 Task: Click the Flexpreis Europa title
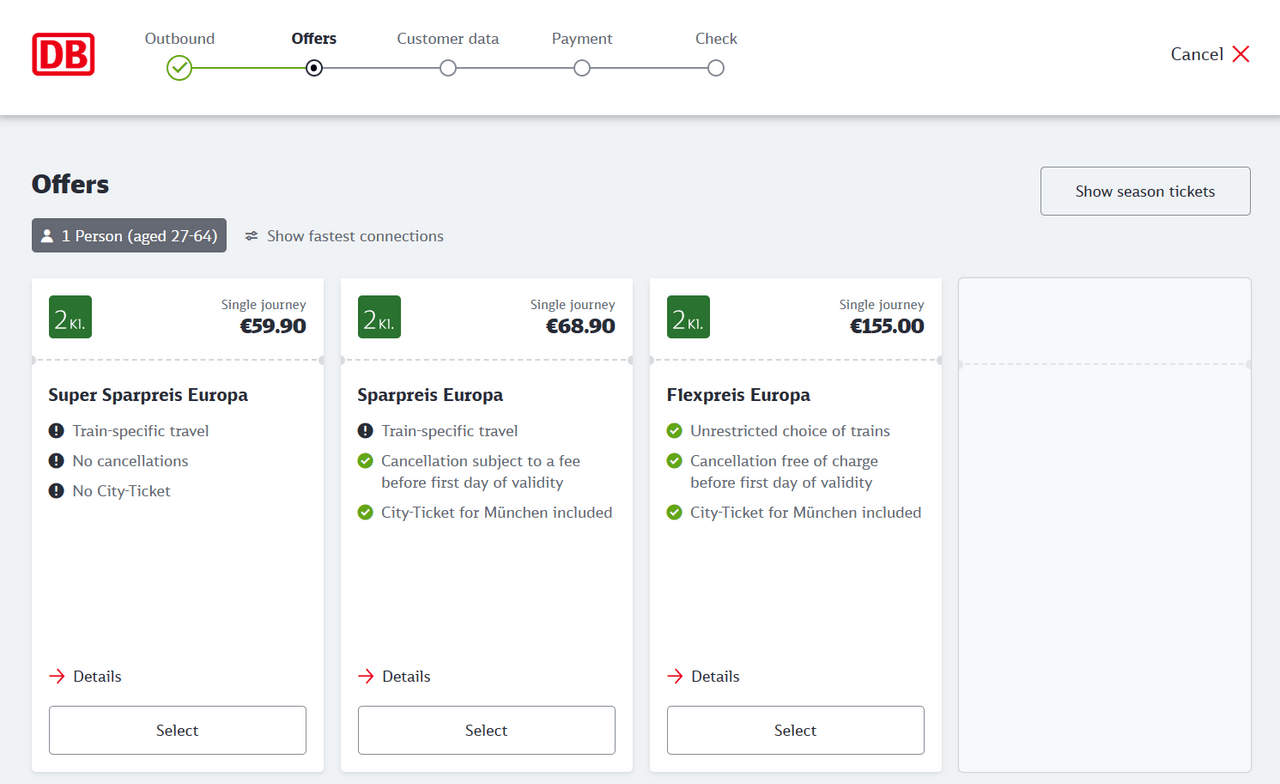(x=738, y=395)
